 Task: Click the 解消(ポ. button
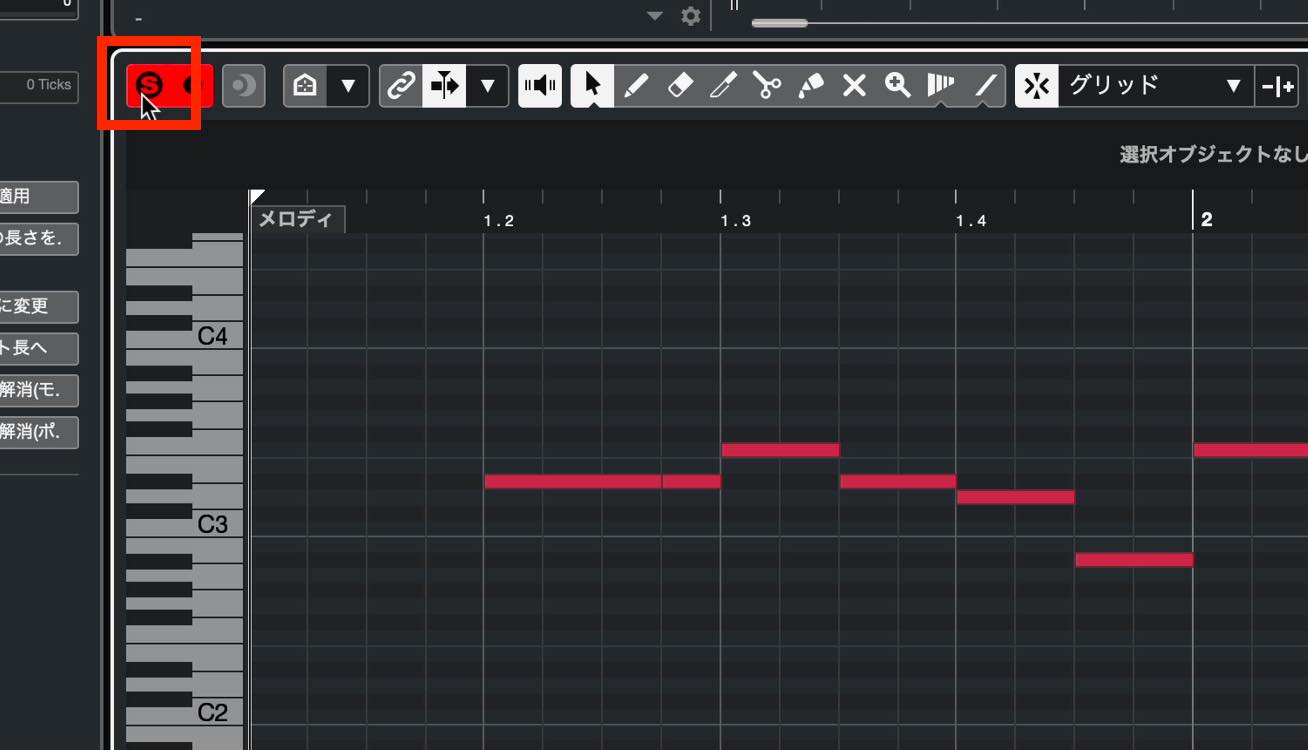[38, 432]
